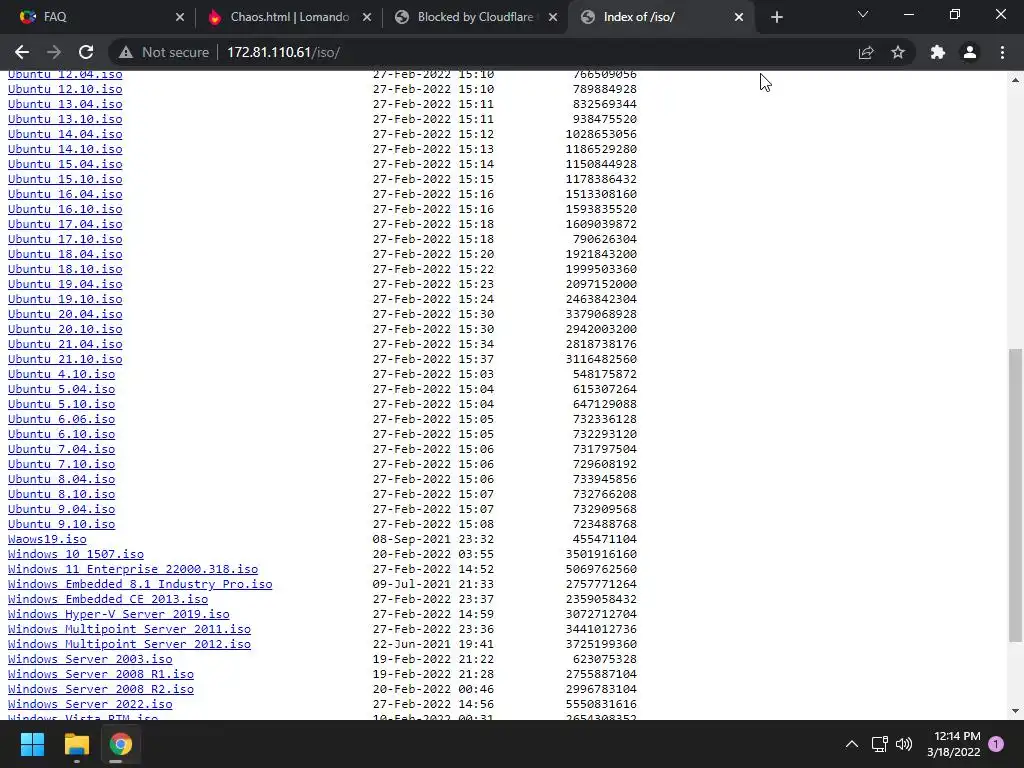Share this page using share icon
The image size is (1024, 768).
pyautogui.click(x=866, y=52)
